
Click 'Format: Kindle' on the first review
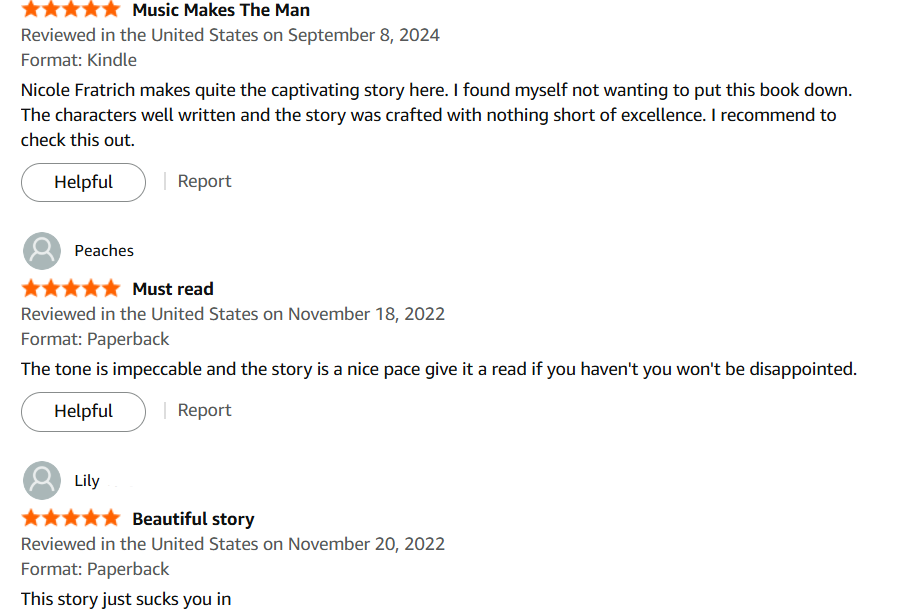click(79, 60)
